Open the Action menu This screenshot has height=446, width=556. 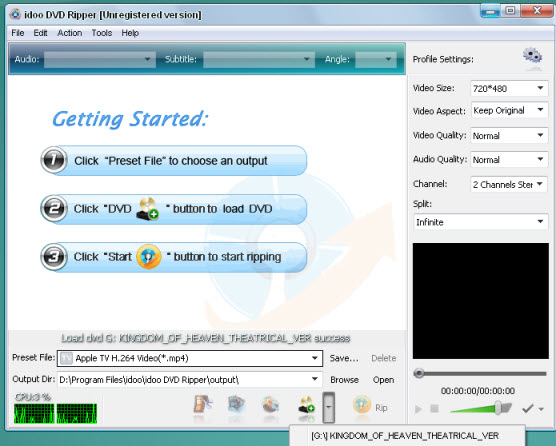pos(70,33)
